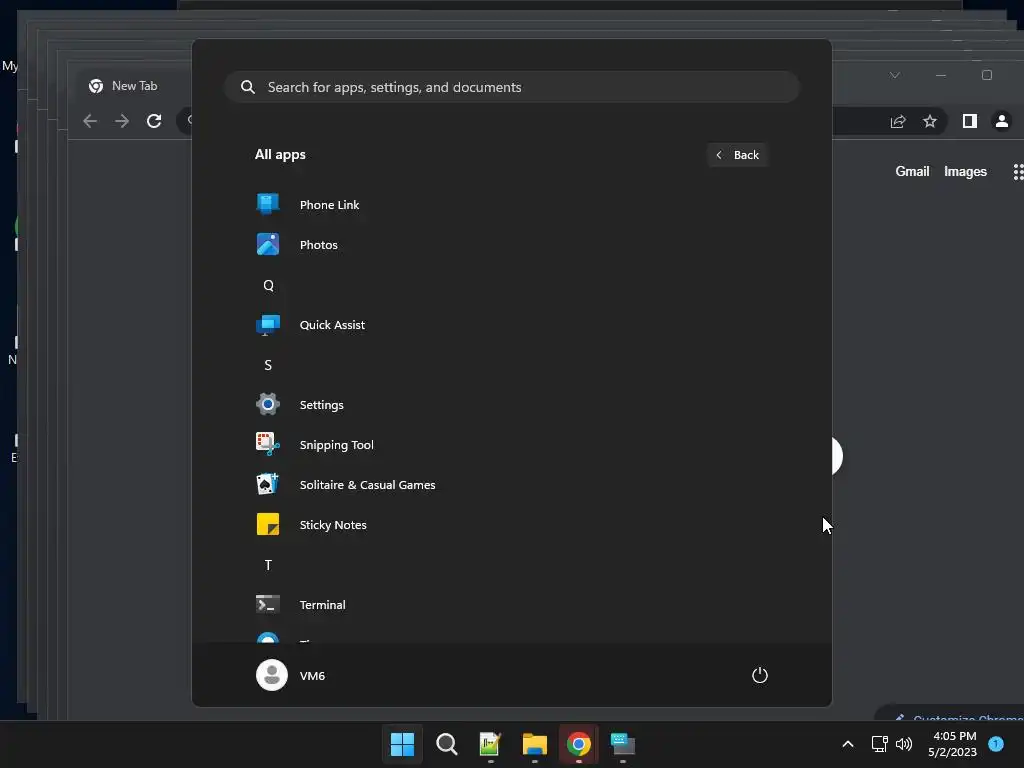Go forward in Chrome window
Image resolution: width=1024 pixels, height=768 pixels.
pyautogui.click(x=122, y=121)
